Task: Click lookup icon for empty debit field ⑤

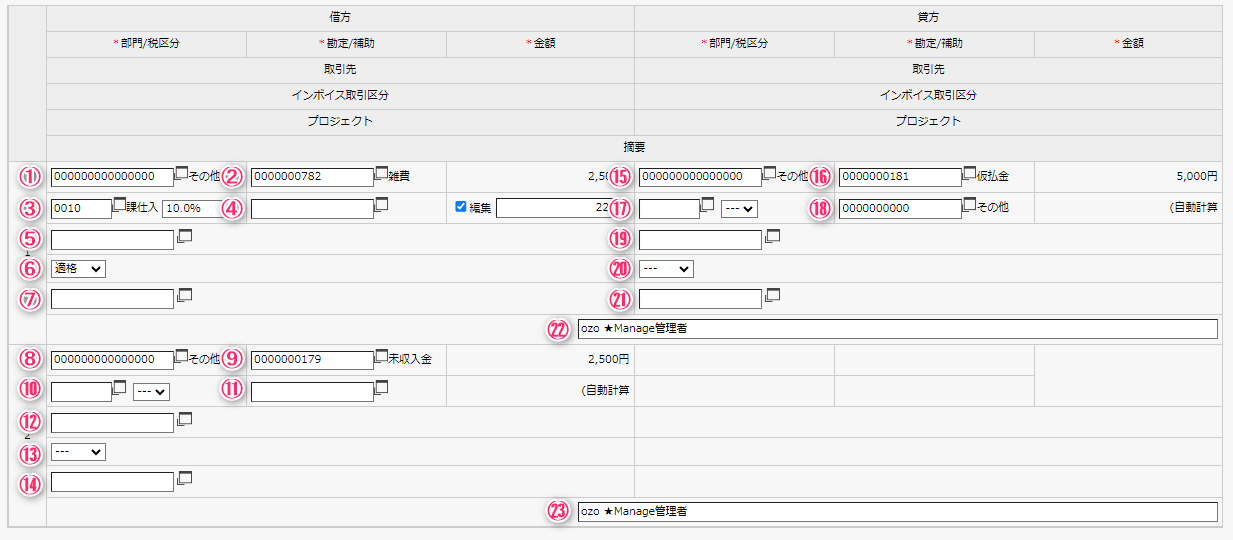Action: [183, 237]
